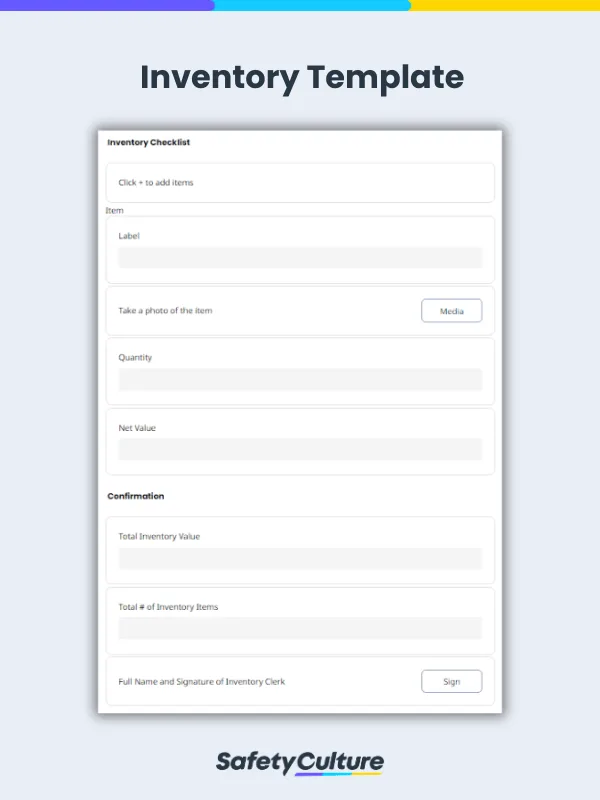Viewport: 600px width, 800px height.
Task: Click the blue bar at the top
Action: 312,5
